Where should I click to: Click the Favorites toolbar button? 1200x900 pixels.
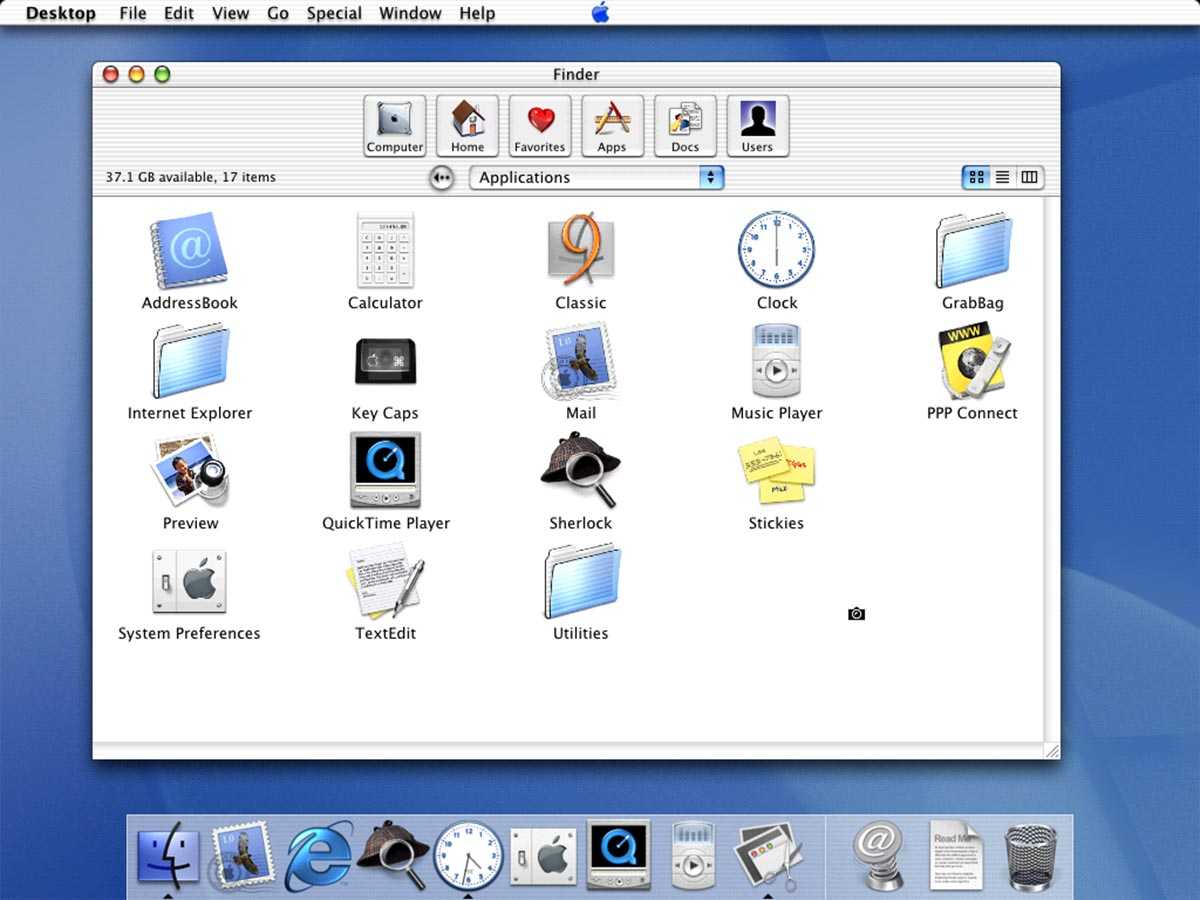click(540, 126)
